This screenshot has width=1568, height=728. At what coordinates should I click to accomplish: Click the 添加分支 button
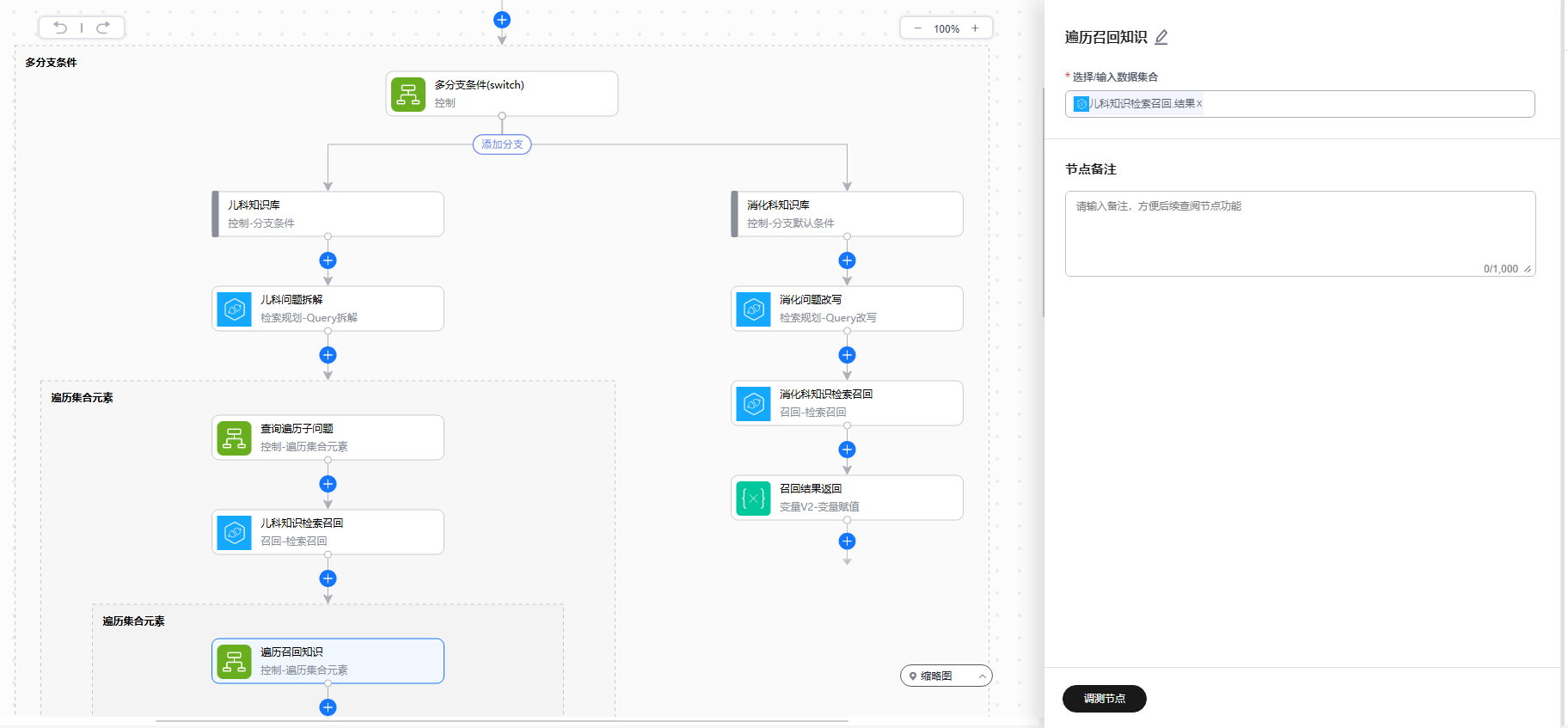502,144
